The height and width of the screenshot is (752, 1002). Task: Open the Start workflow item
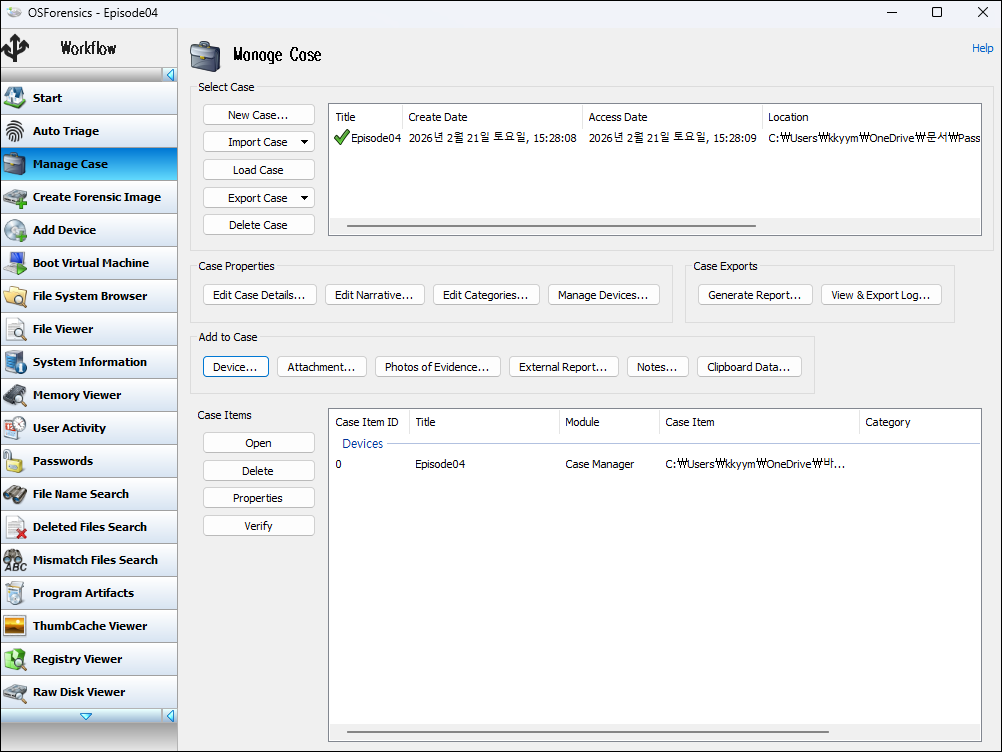pyautogui.click(x=89, y=98)
